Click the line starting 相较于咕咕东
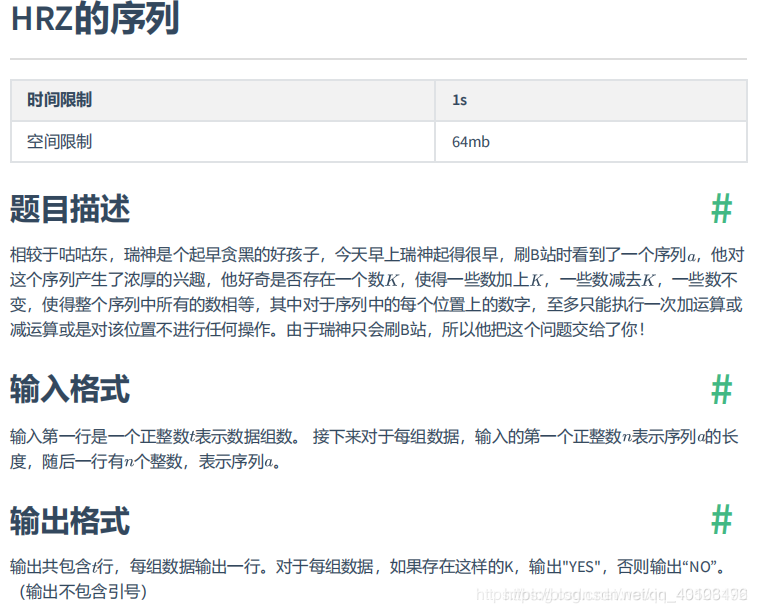The image size is (757, 613). (x=377, y=254)
